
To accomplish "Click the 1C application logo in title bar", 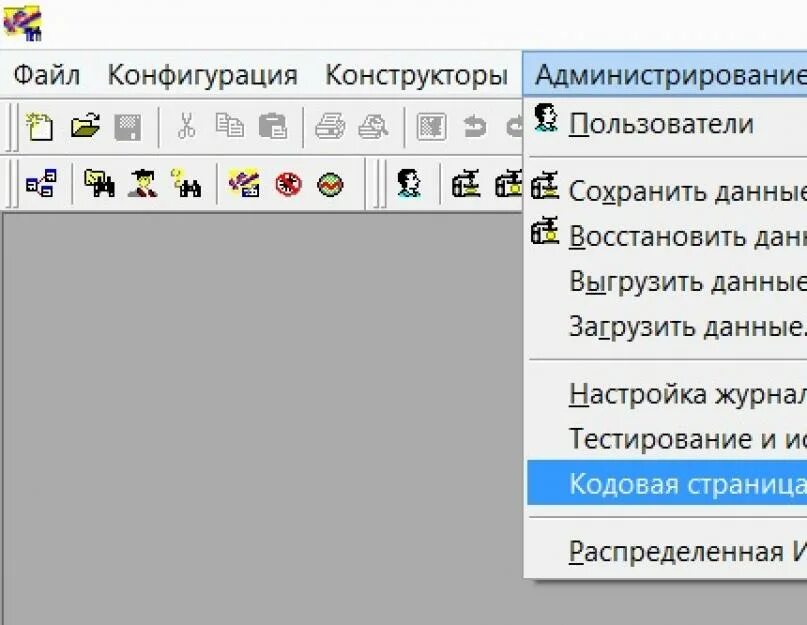I will tap(23, 23).
